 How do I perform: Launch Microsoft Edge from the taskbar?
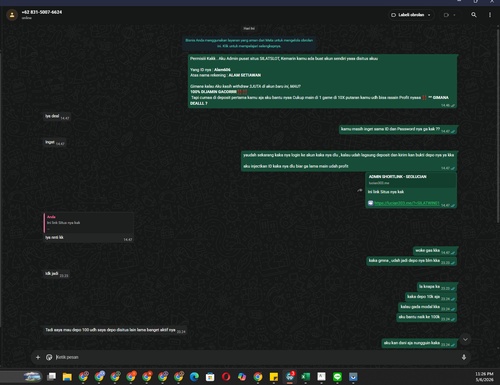click(194, 377)
